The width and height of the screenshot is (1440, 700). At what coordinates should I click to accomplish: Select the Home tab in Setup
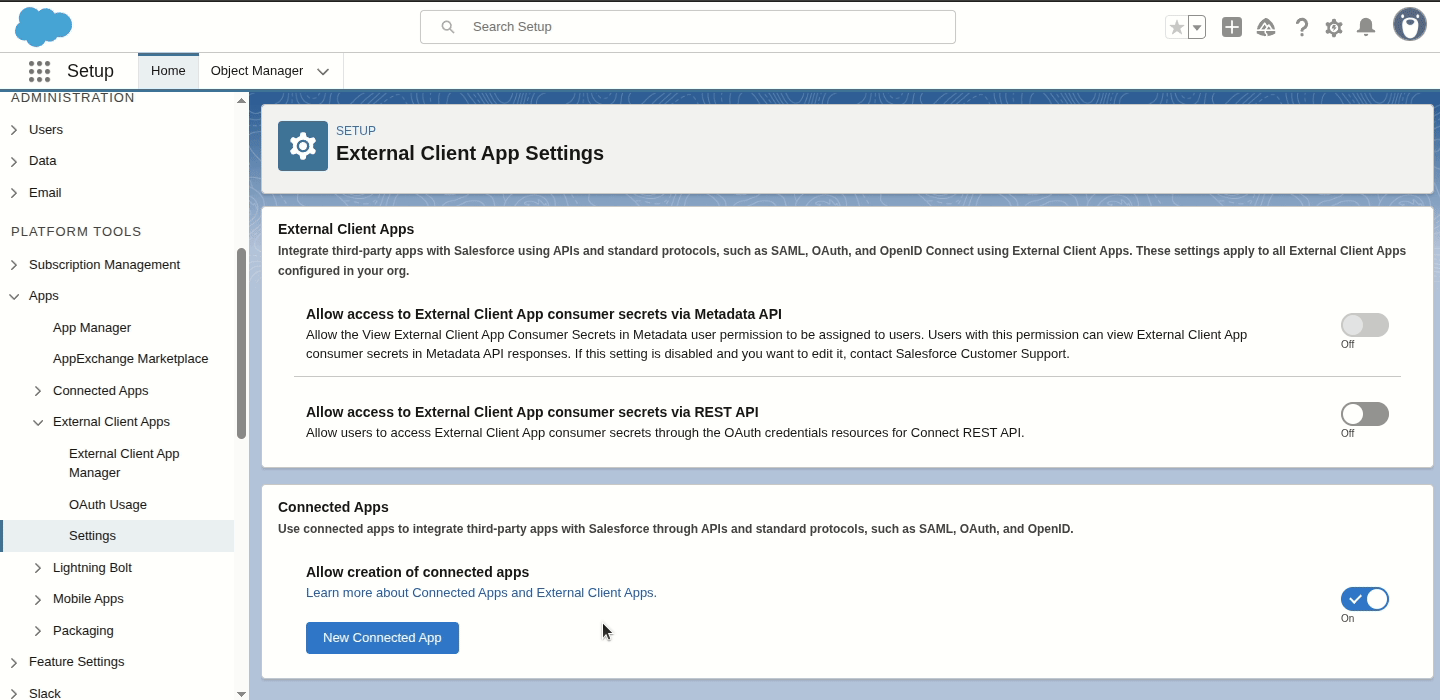(x=167, y=70)
